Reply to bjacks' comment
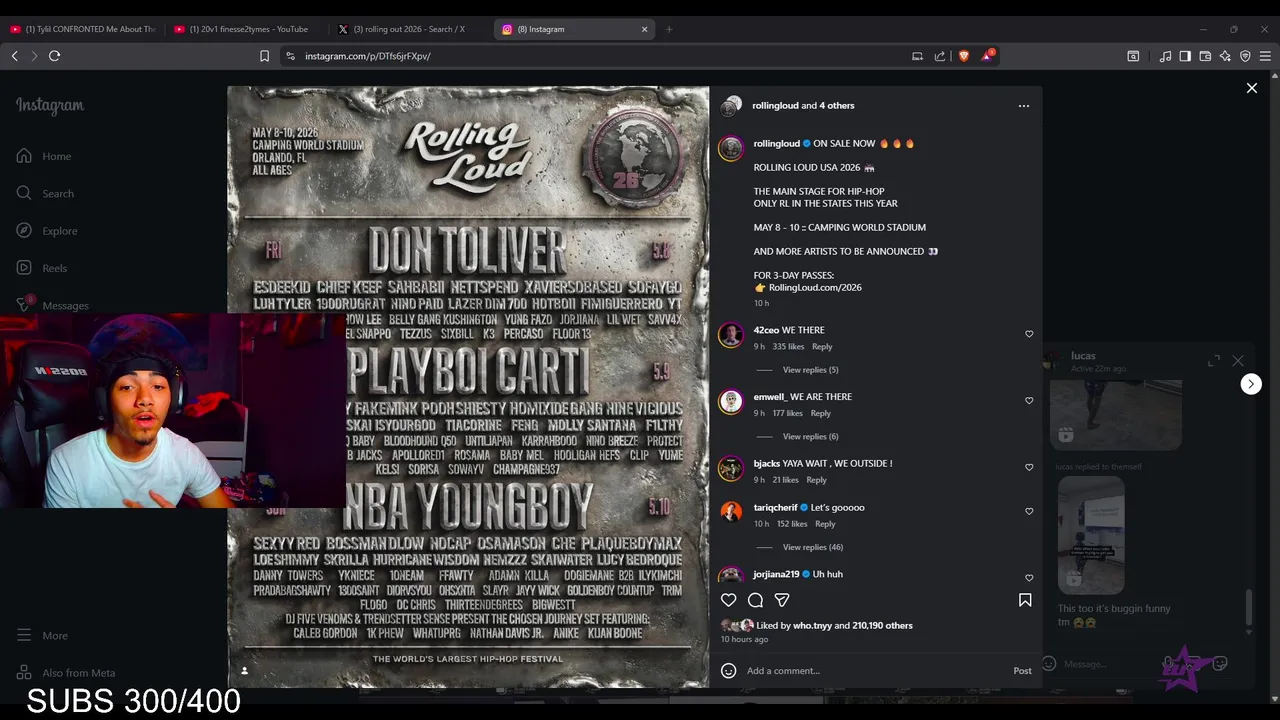Screen dimensions: 1280x720 click(x=817, y=480)
